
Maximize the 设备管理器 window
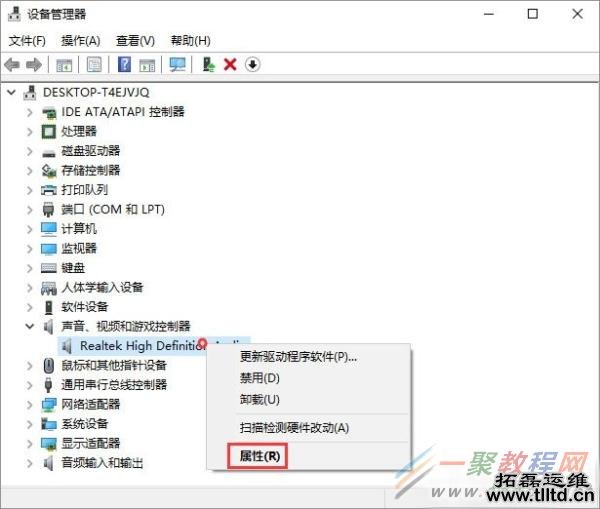pos(533,14)
